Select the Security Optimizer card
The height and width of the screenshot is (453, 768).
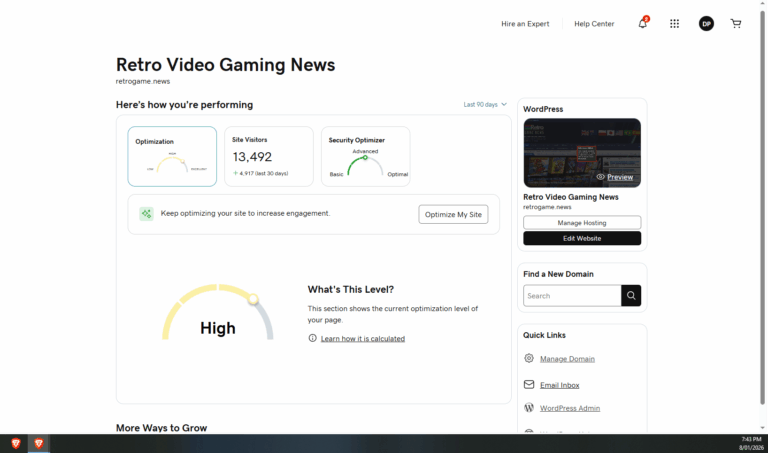tap(365, 156)
